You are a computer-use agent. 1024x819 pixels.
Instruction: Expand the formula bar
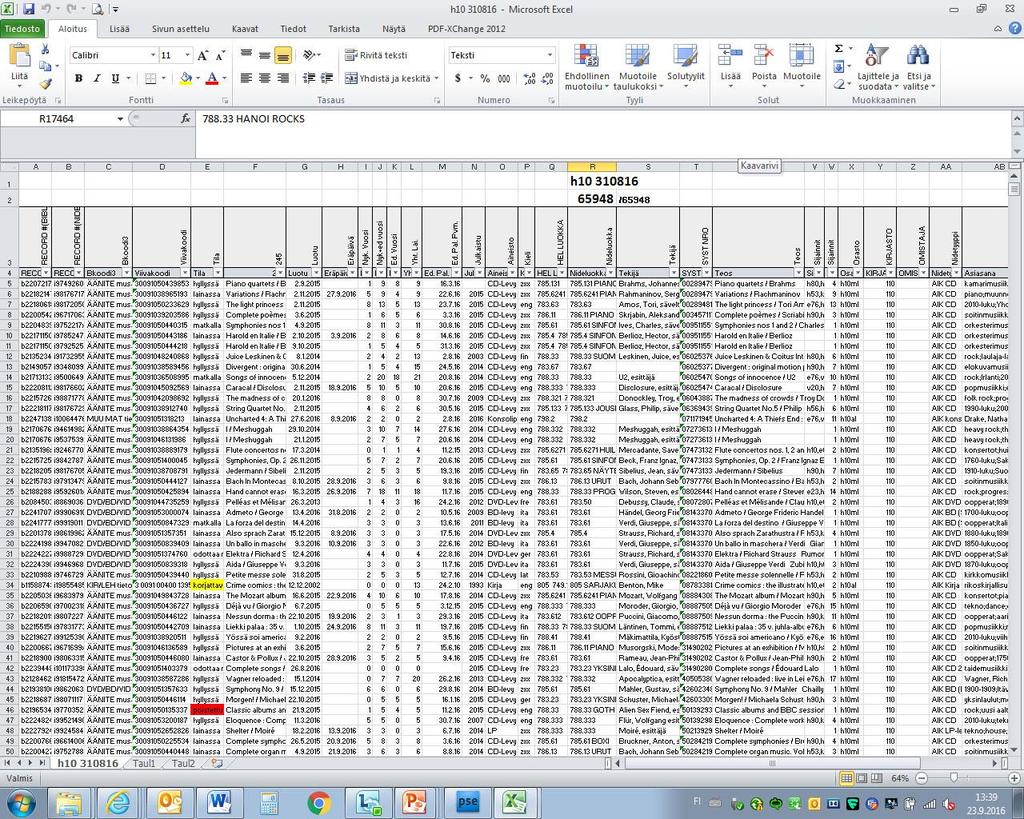point(1017,119)
